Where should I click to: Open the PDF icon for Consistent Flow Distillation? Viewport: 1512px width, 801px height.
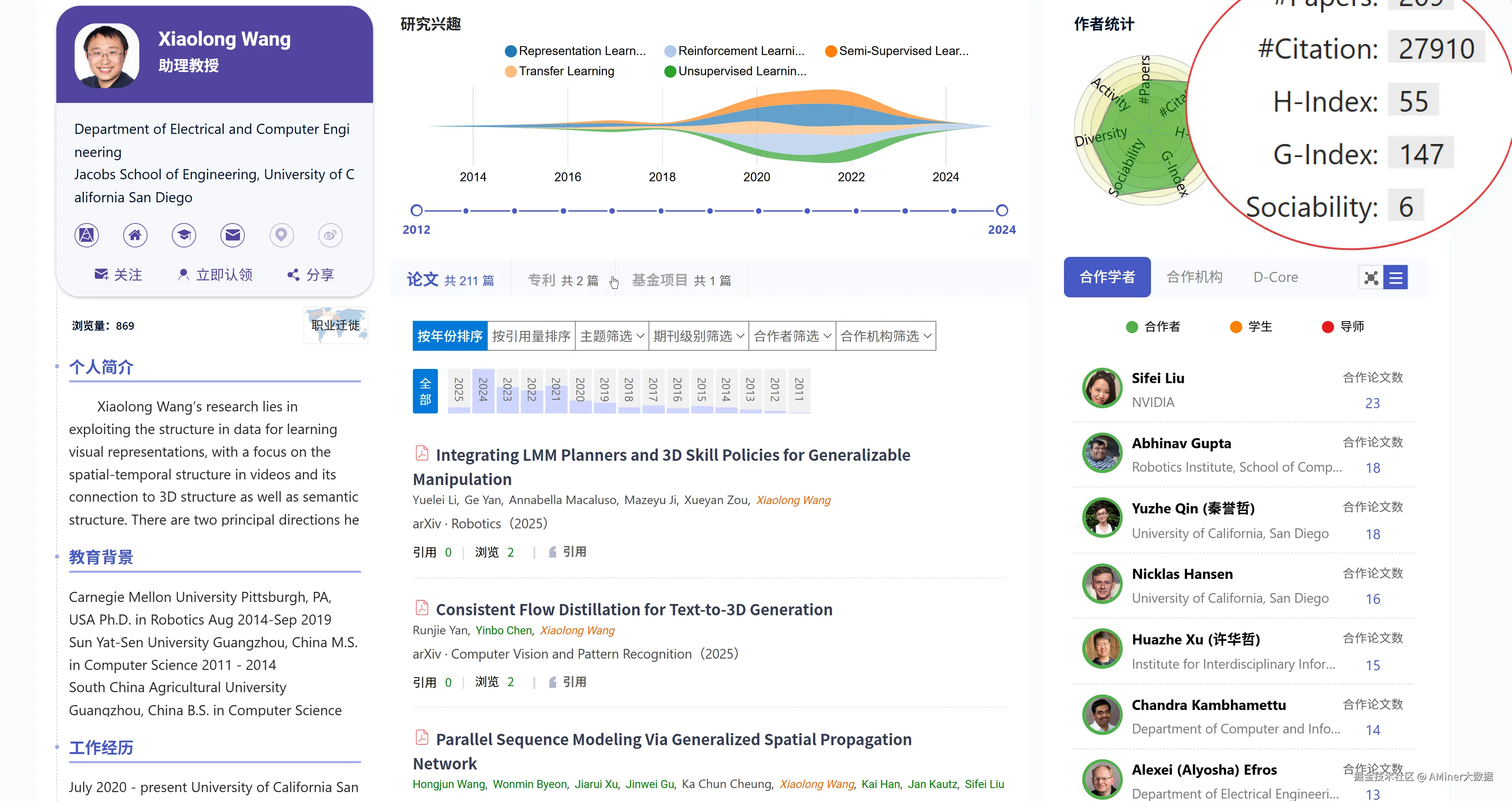point(421,607)
